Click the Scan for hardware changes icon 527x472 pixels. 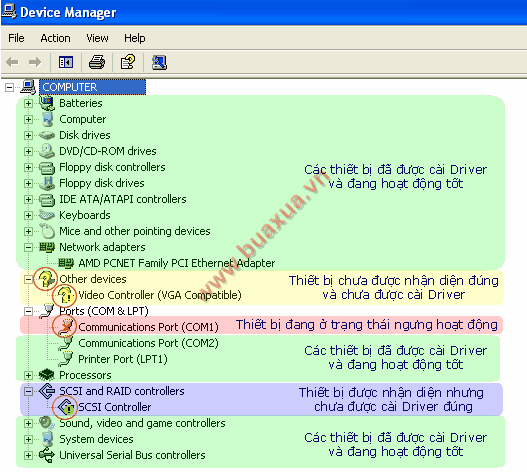pos(159,62)
